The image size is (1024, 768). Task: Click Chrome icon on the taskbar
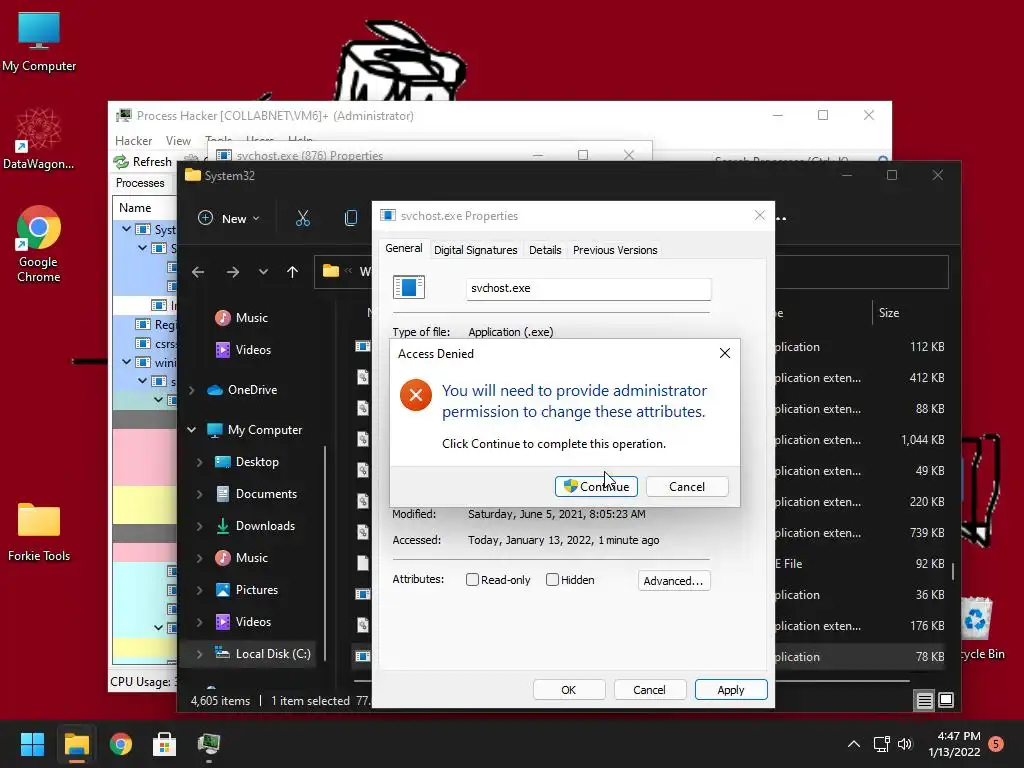pyautogui.click(x=121, y=744)
